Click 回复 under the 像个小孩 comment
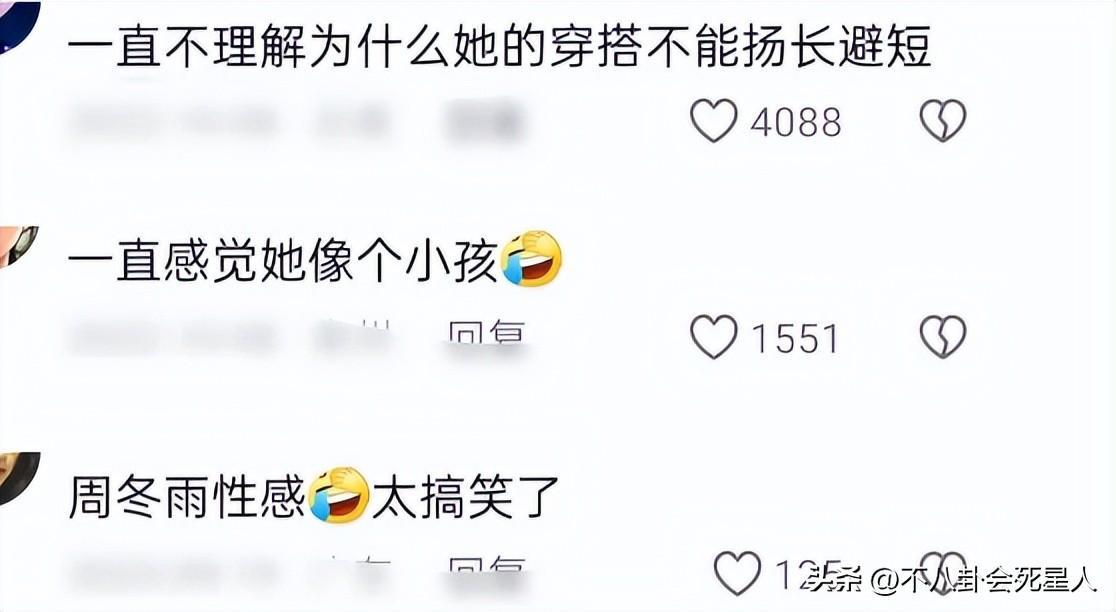Screen dimensions: 1116x612 tap(487, 334)
